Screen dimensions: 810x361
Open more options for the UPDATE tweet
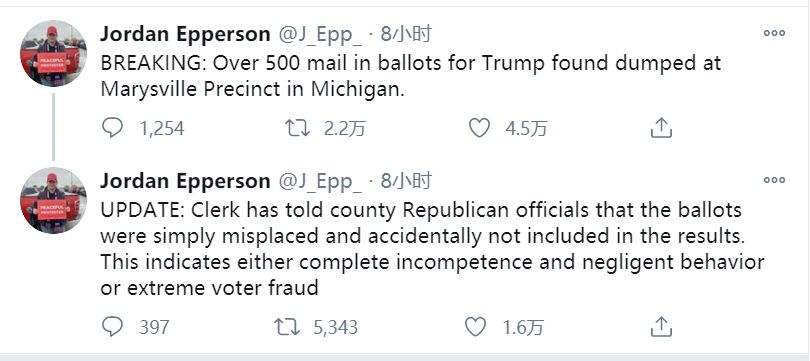point(774,180)
